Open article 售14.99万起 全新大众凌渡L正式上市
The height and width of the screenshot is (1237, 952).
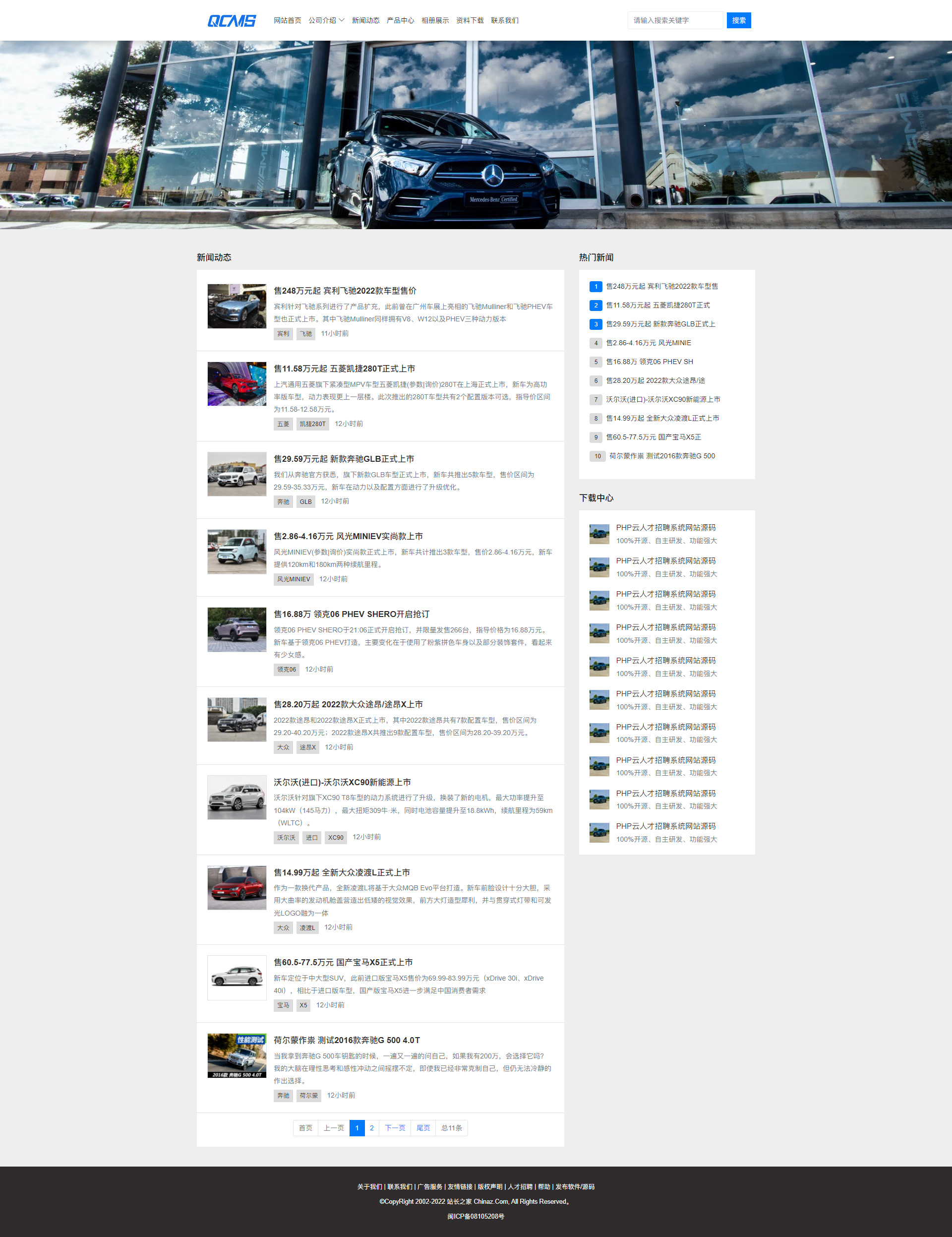(342, 872)
